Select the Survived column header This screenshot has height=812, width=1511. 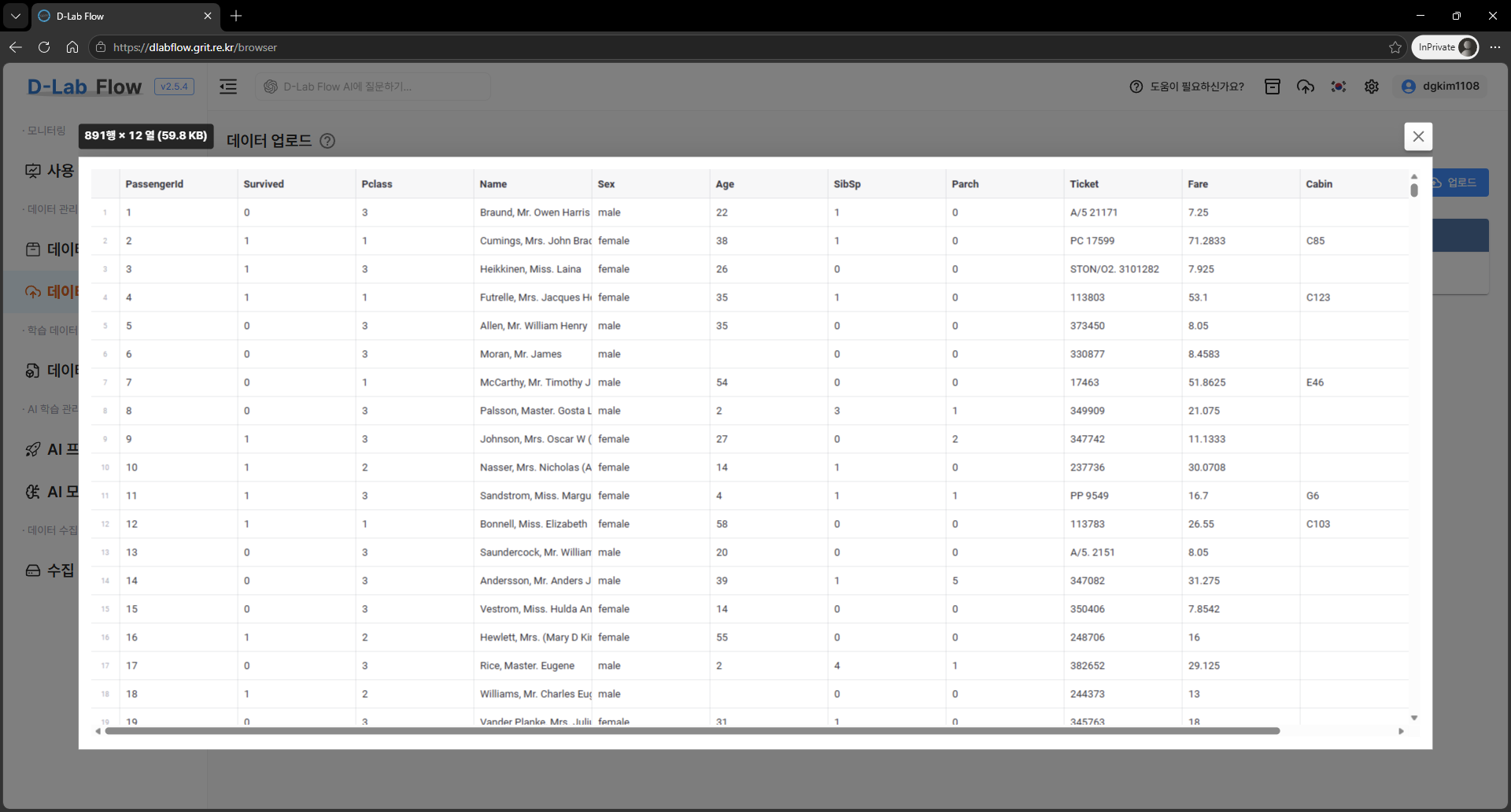click(296, 184)
